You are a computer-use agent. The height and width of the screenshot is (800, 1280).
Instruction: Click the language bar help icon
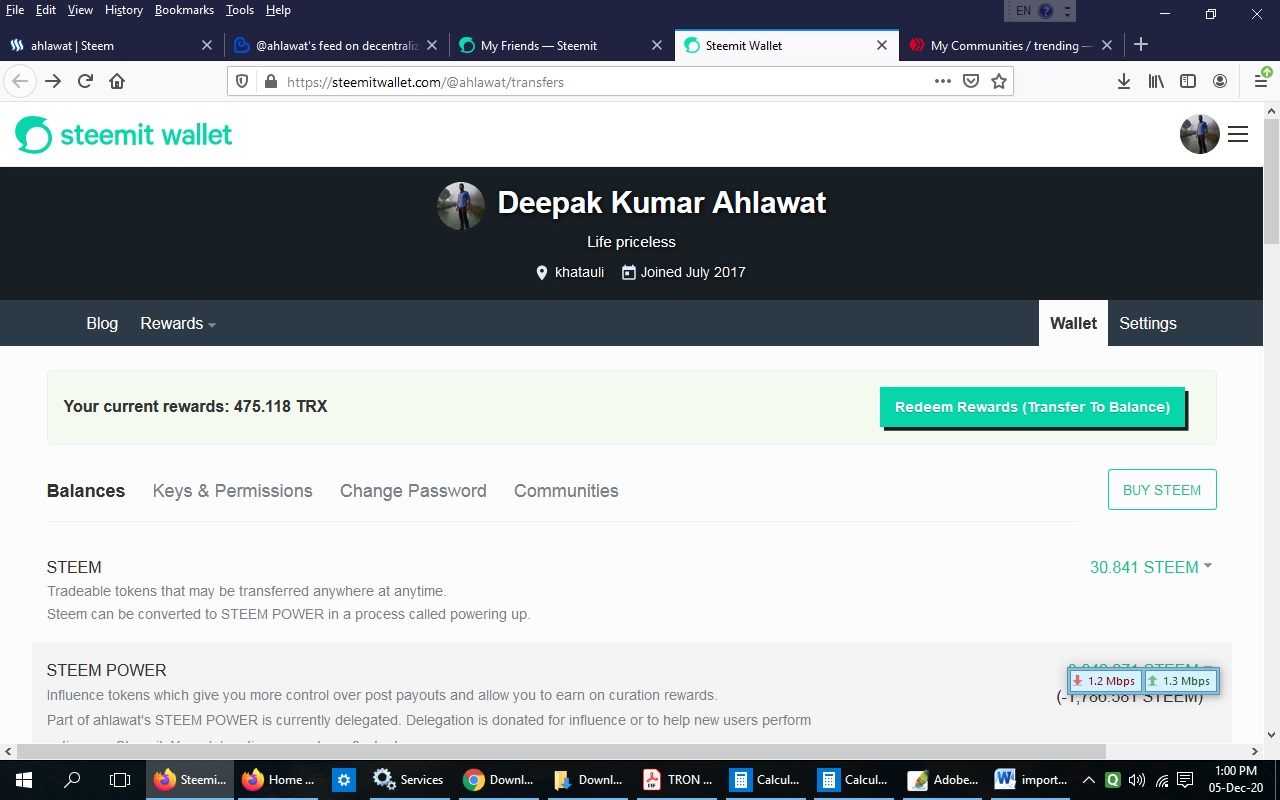1046,11
